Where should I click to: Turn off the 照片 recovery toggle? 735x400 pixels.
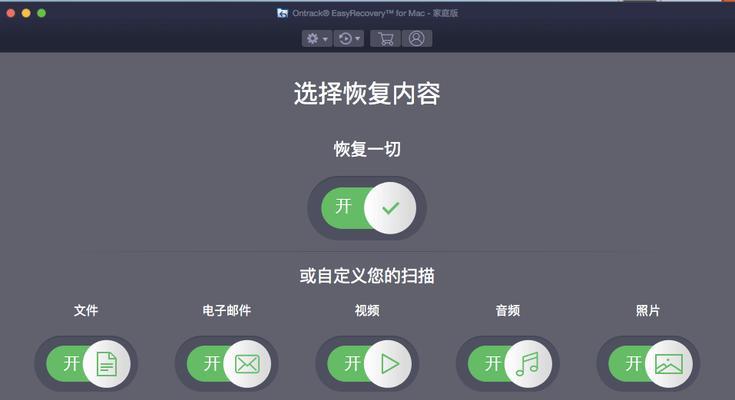point(650,364)
